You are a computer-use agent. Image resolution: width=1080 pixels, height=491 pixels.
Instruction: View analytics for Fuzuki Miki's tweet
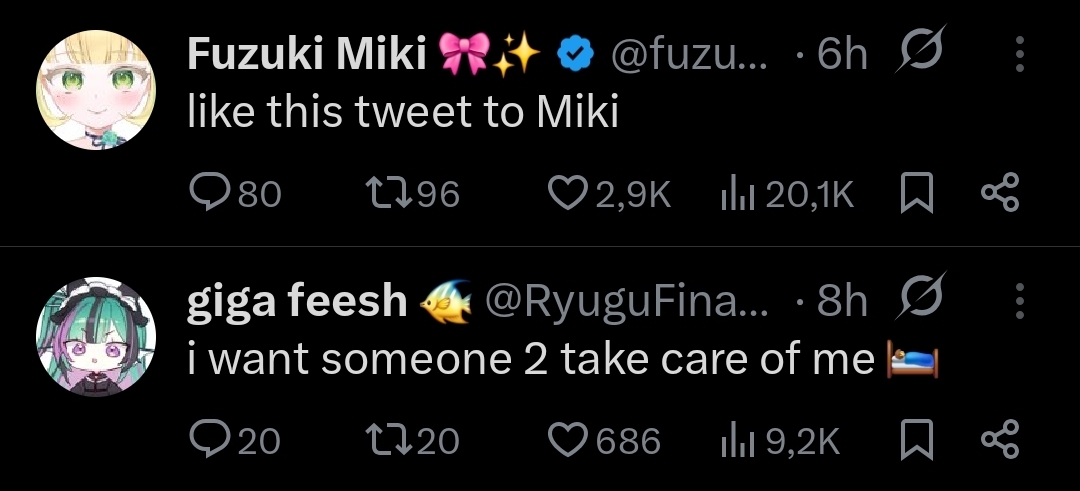pyautogui.click(x=737, y=193)
